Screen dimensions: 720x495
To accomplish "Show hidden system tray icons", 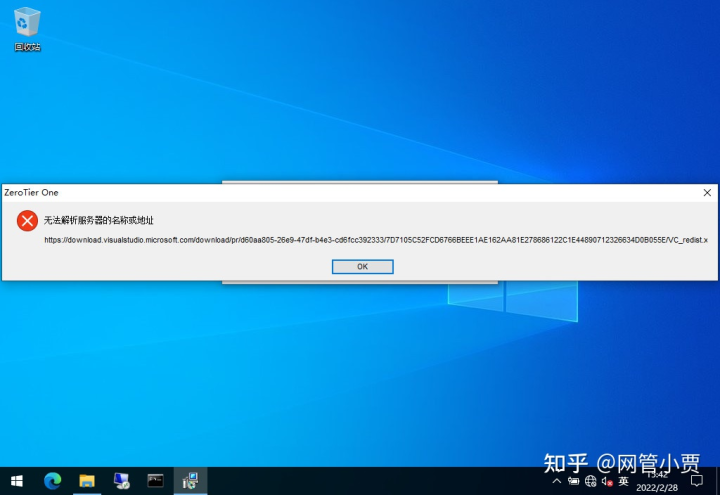I will click(x=557, y=481).
